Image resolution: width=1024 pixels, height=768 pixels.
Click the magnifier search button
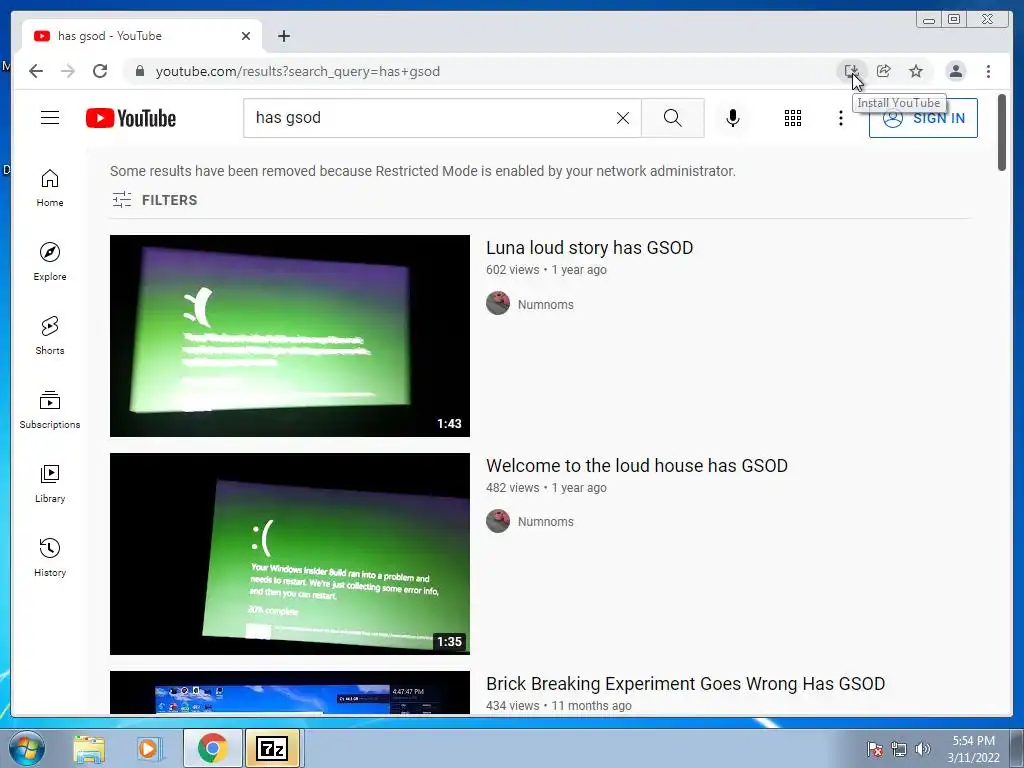point(673,118)
